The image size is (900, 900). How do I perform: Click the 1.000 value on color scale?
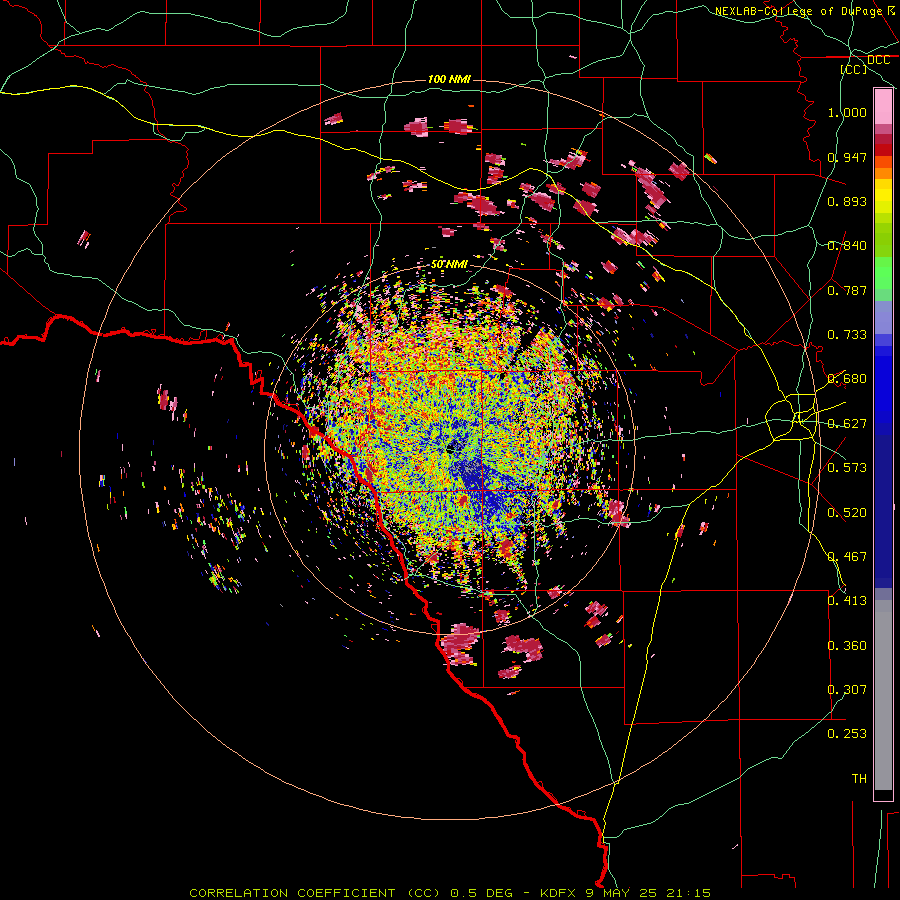coord(847,112)
